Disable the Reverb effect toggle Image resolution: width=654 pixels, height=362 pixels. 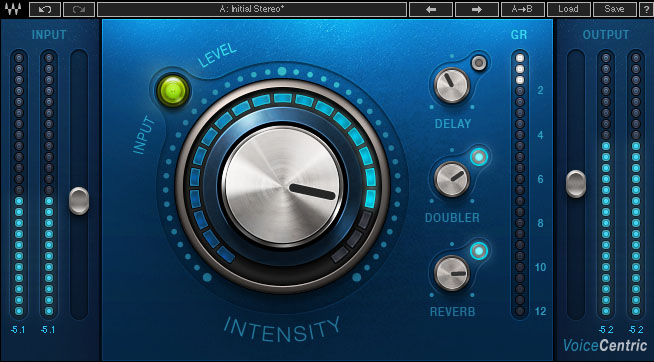pyautogui.click(x=479, y=251)
